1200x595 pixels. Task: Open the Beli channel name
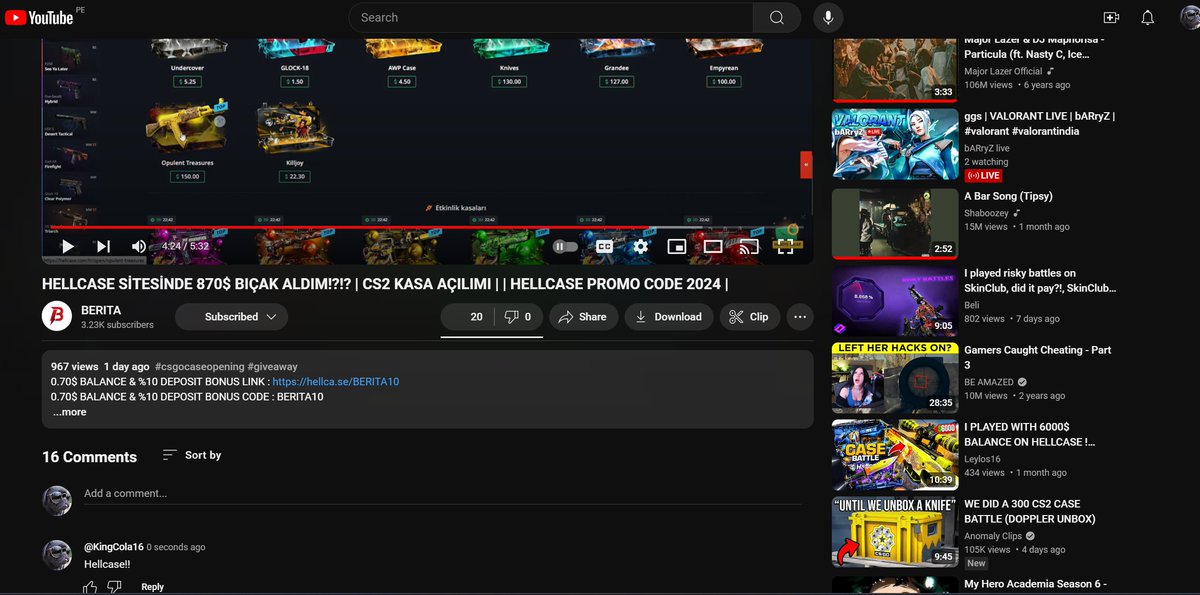coord(972,305)
